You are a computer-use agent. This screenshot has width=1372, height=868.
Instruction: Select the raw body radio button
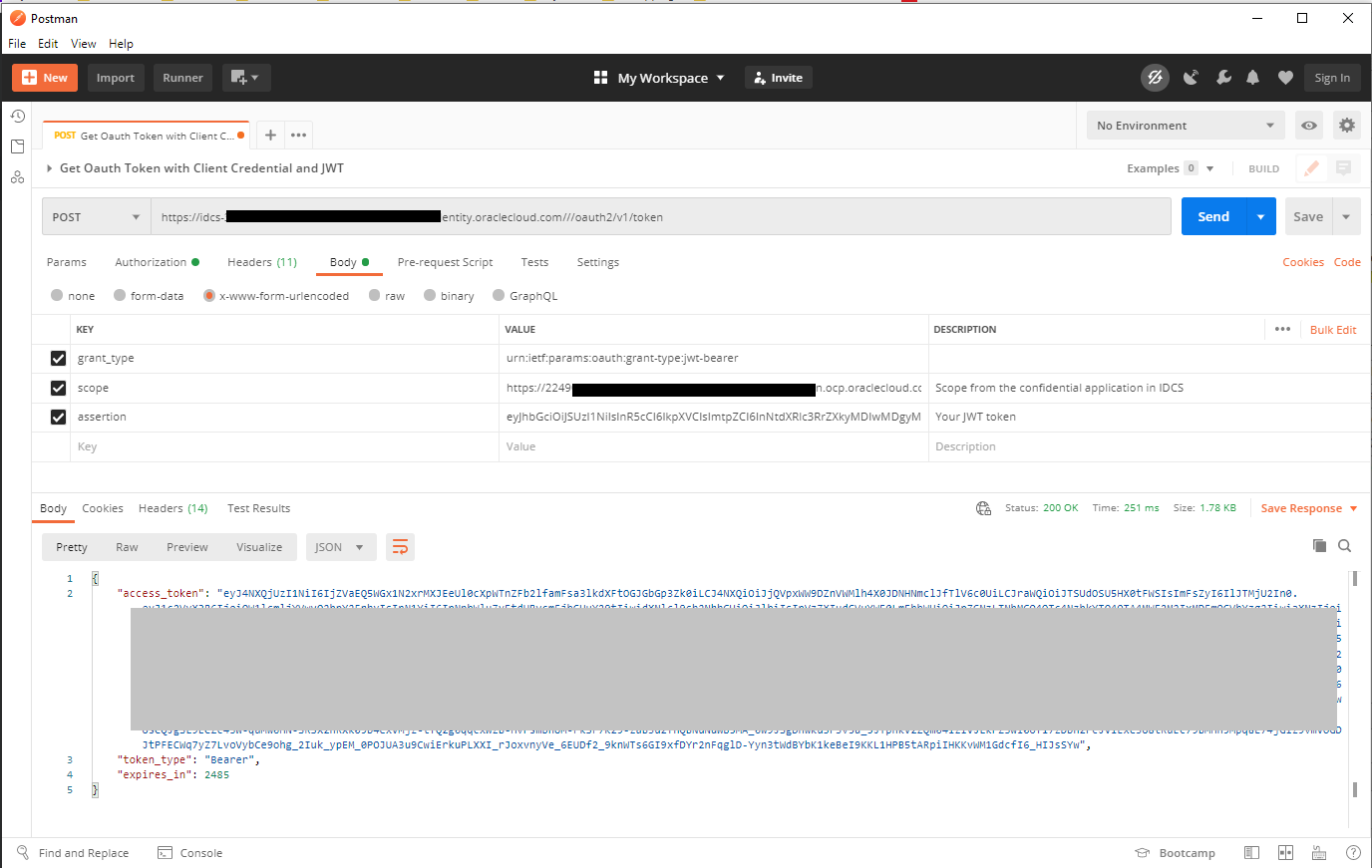click(375, 296)
